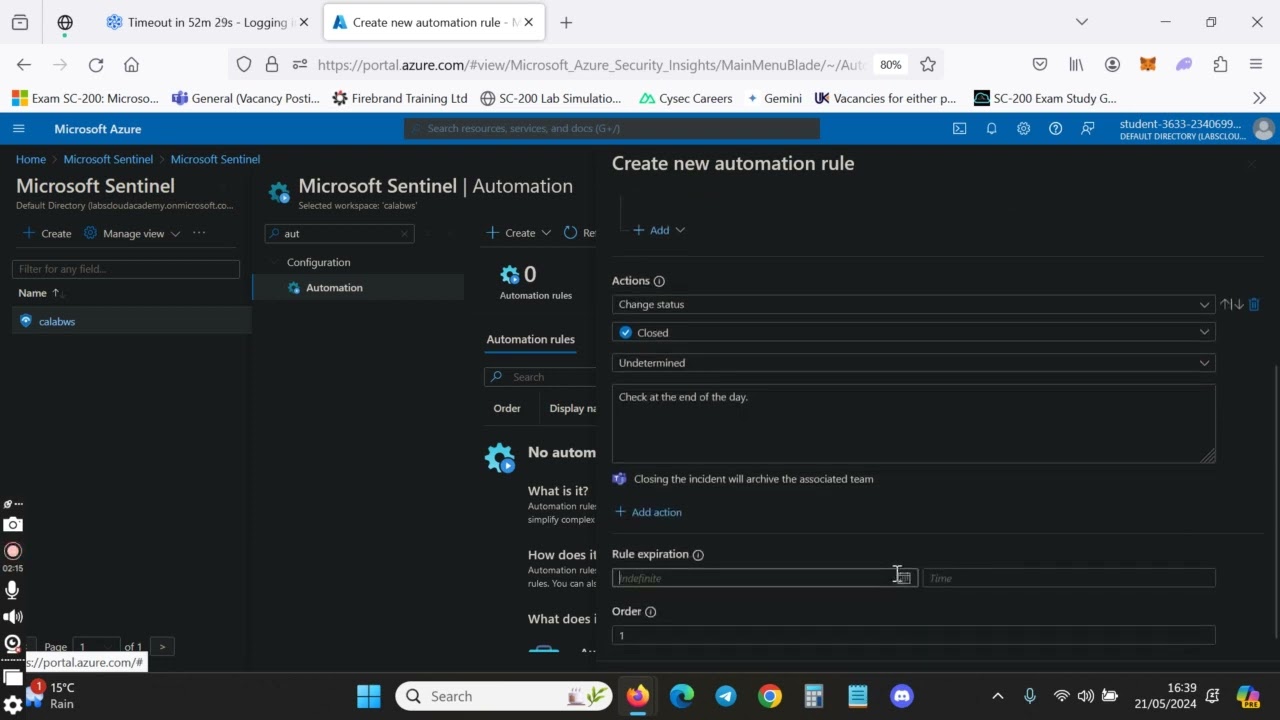Show info tooltip for Order
The width and height of the screenshot is (1280, 720).
651,612
